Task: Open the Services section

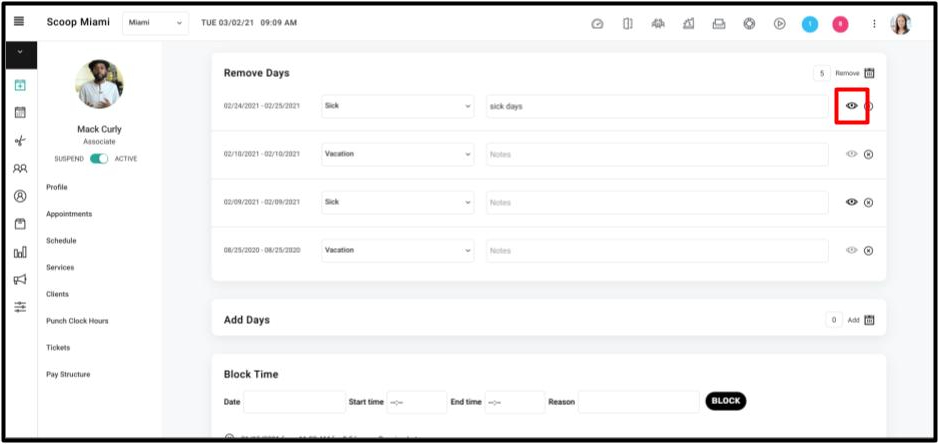Action: (60, 267)
